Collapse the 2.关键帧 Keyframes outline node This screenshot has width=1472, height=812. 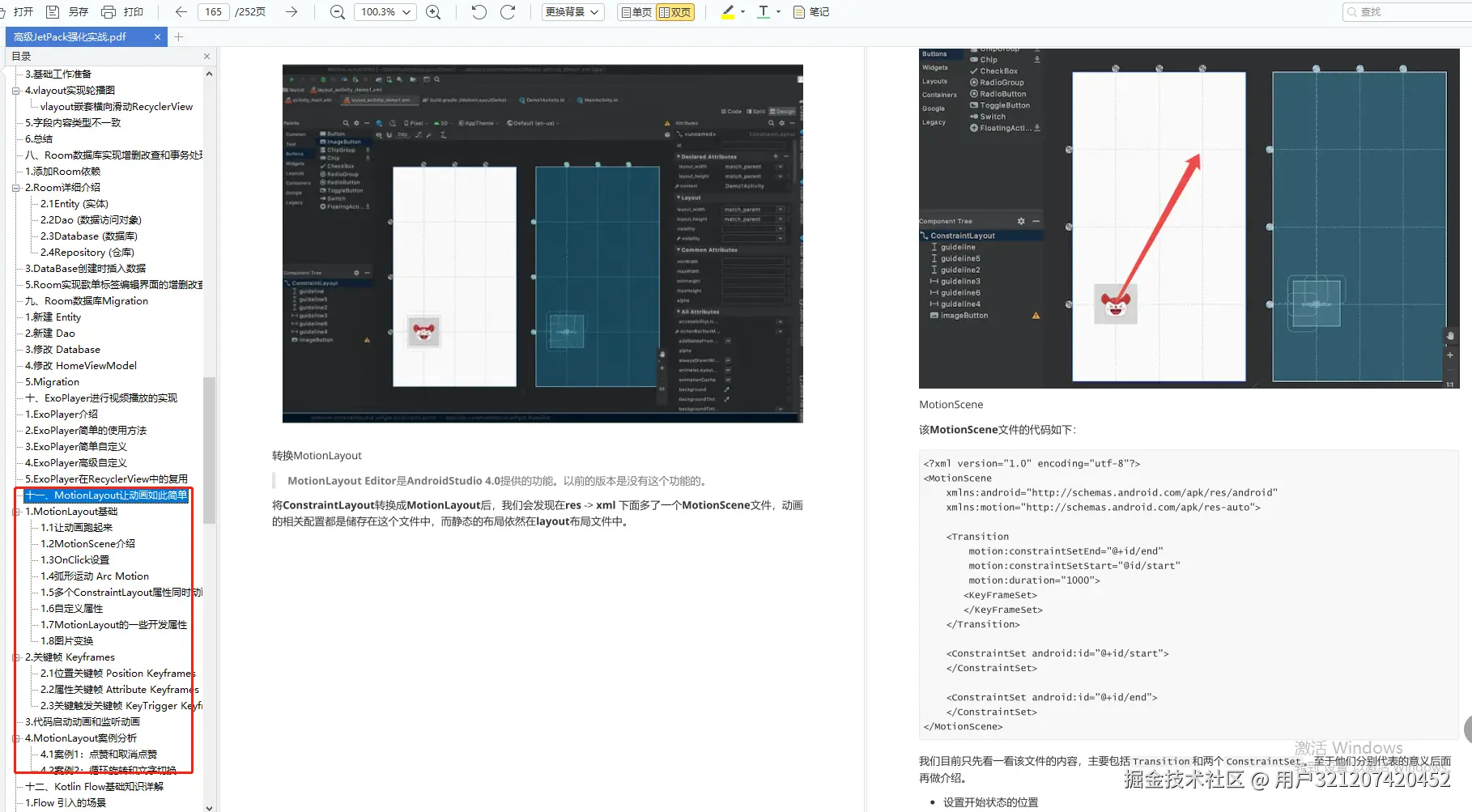pos(15,657)
